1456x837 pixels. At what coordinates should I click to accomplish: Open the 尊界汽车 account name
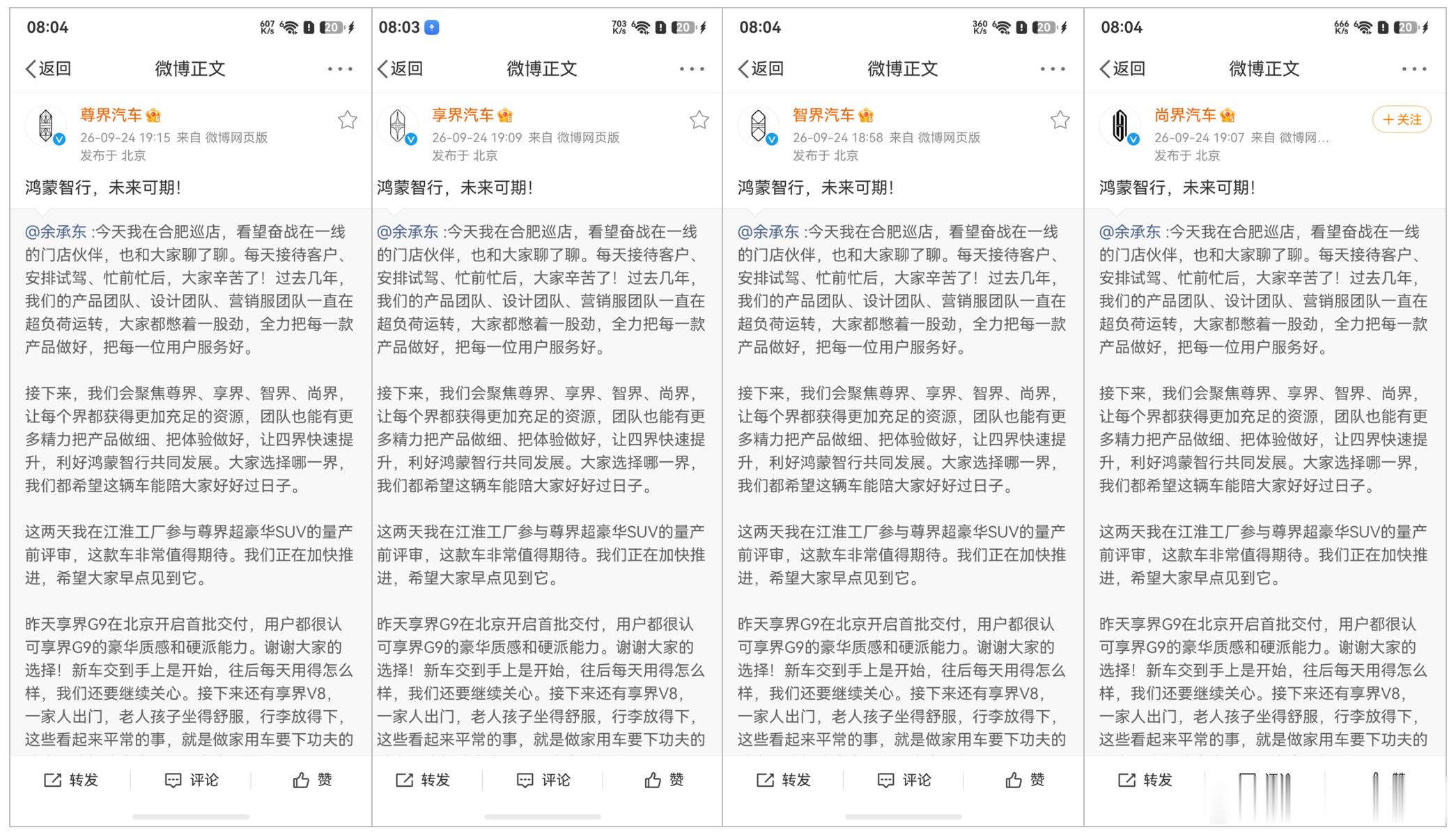coord(111,115)
